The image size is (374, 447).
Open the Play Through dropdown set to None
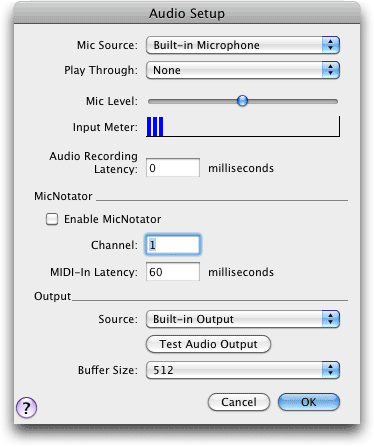coord(243,70)
